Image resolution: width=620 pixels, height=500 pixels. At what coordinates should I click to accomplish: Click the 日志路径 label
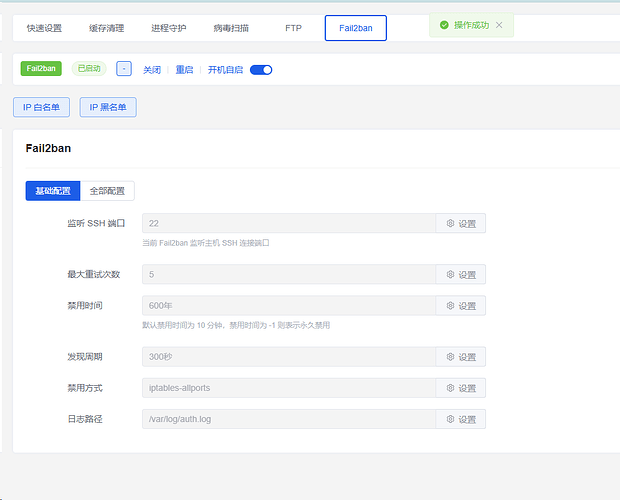click(85, 419)
